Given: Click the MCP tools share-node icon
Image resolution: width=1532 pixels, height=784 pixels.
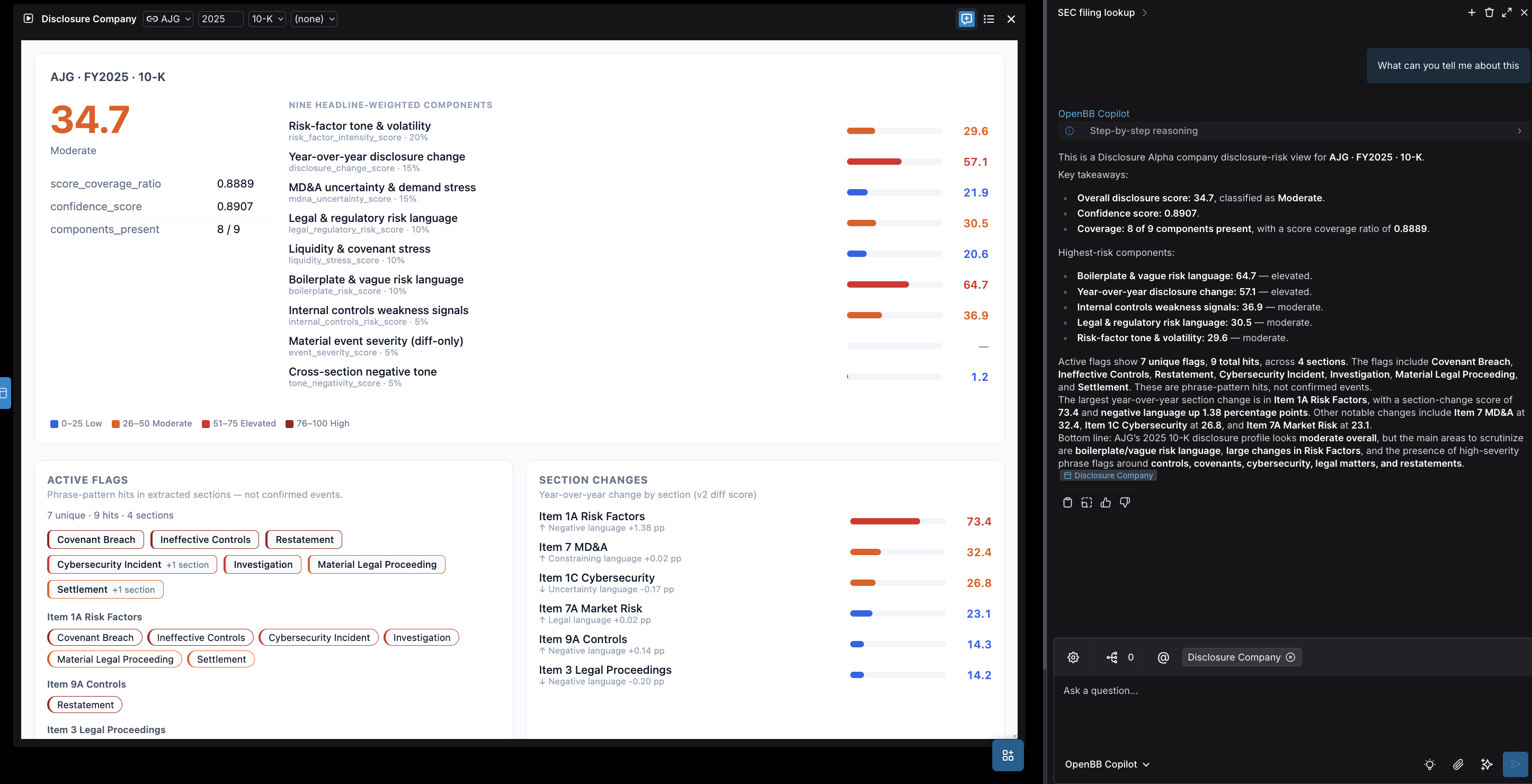Looking at the screenshot, I should (1111, 657).
